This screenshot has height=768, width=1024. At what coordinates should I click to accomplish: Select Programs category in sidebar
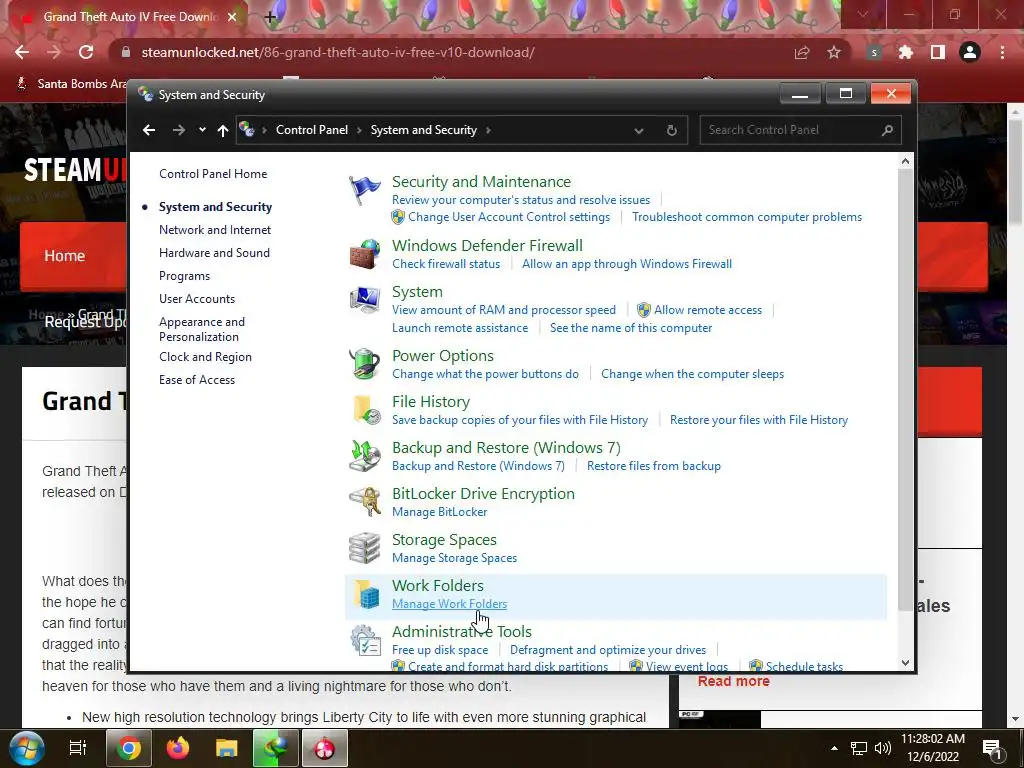tap(184, 276)
